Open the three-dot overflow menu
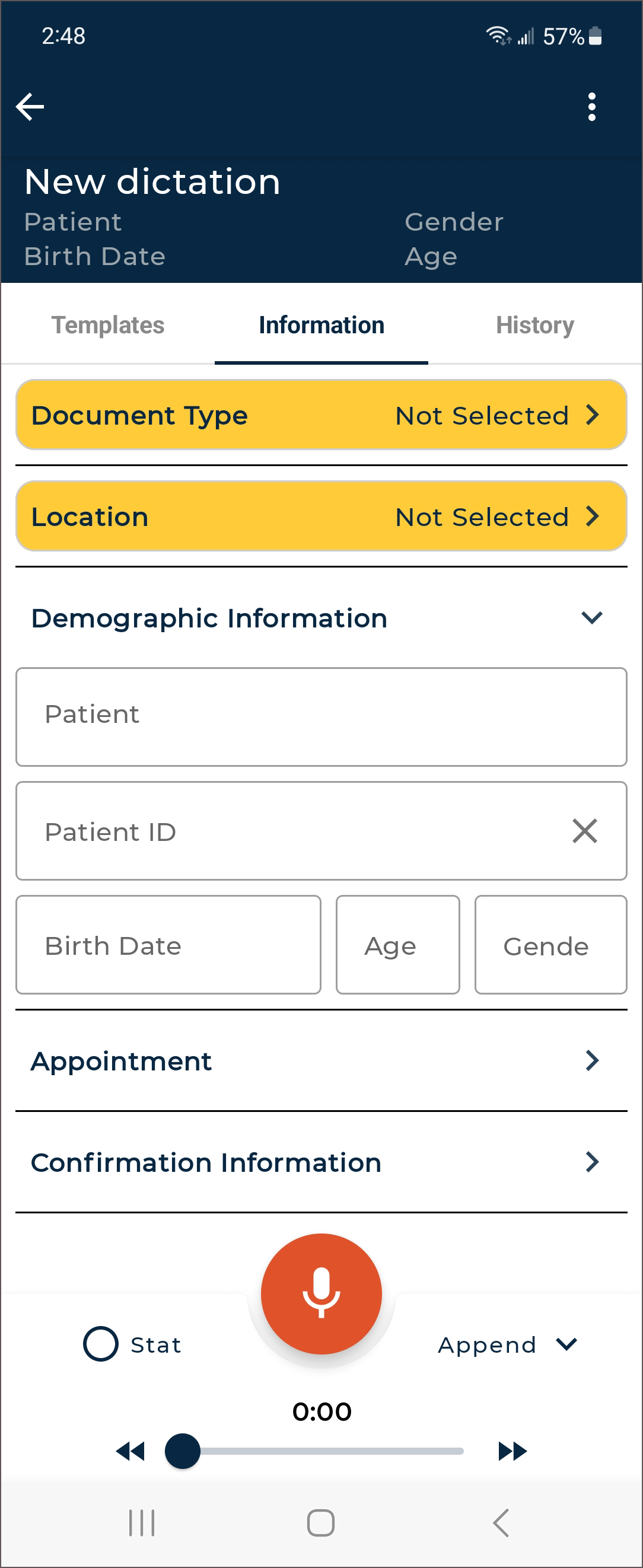 [x=591, y=107]
